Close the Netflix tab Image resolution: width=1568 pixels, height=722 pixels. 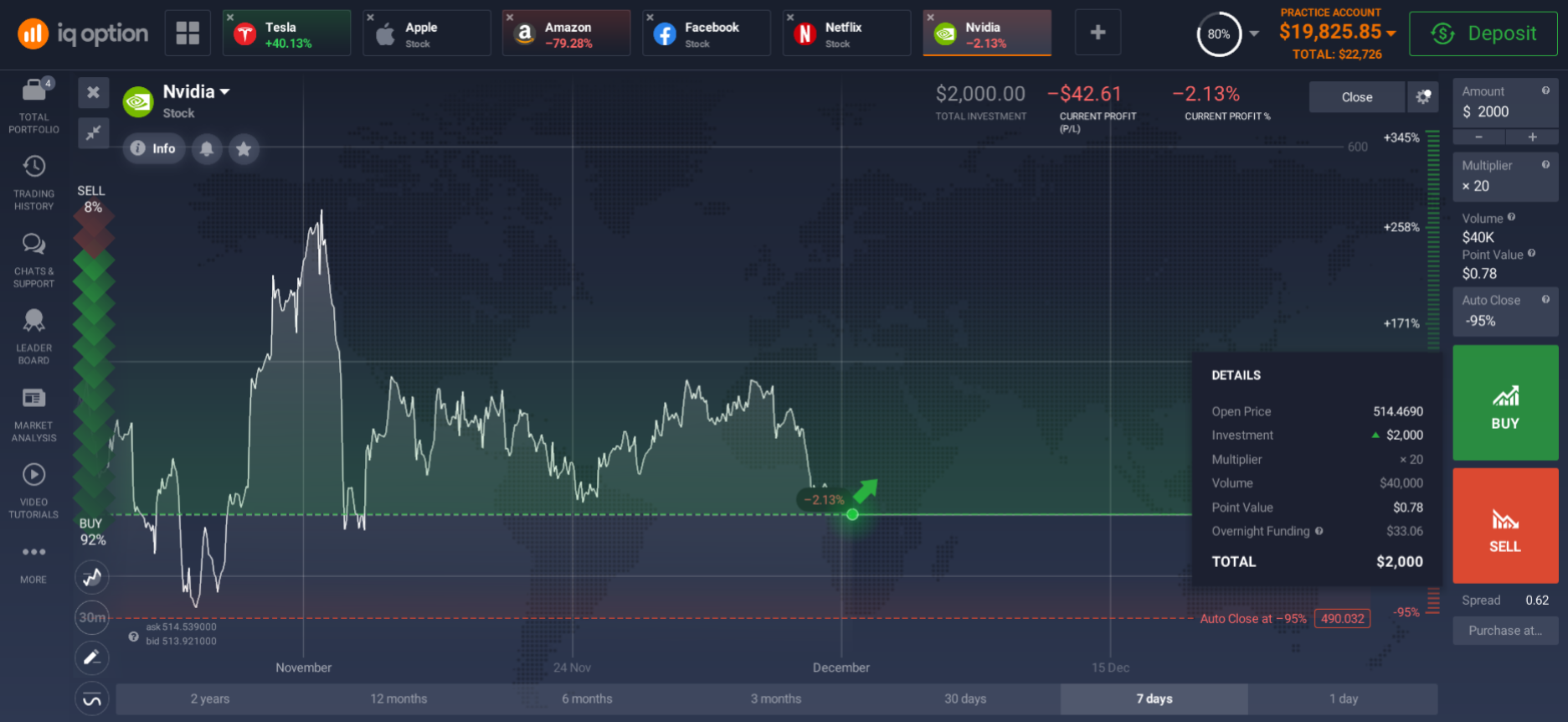789,17
